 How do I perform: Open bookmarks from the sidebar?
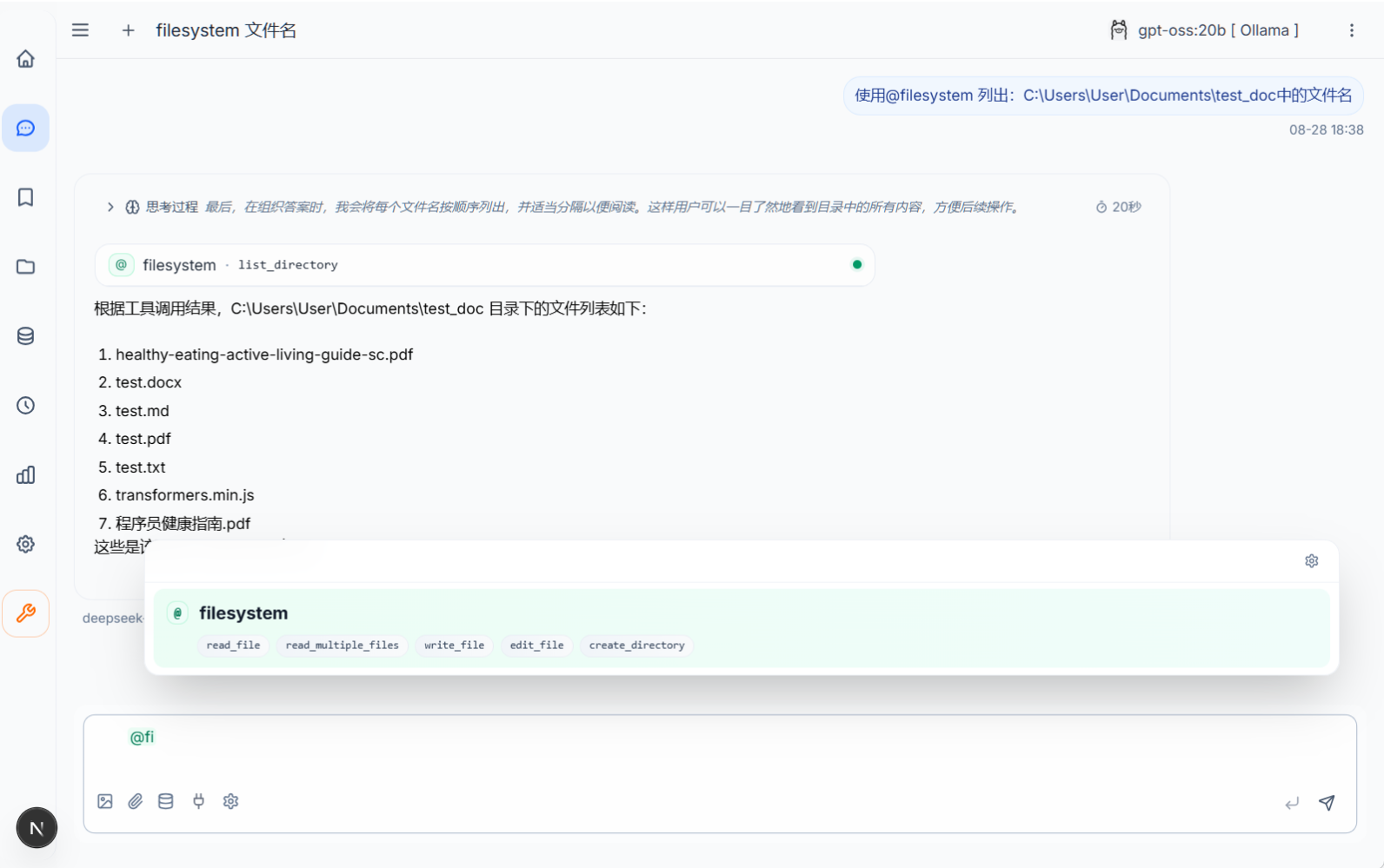[26, 197]
